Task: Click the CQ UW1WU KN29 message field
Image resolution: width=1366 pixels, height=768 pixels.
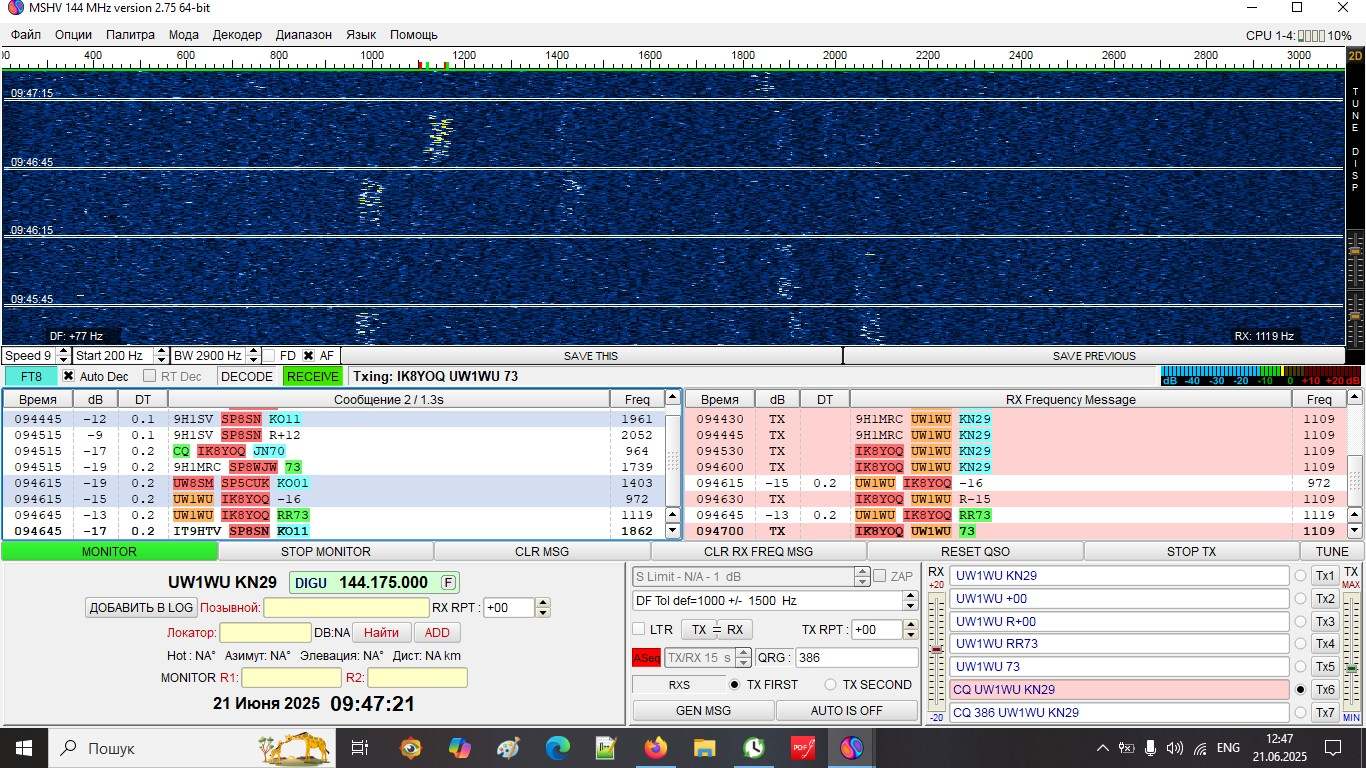Action: click(1119, 690)
